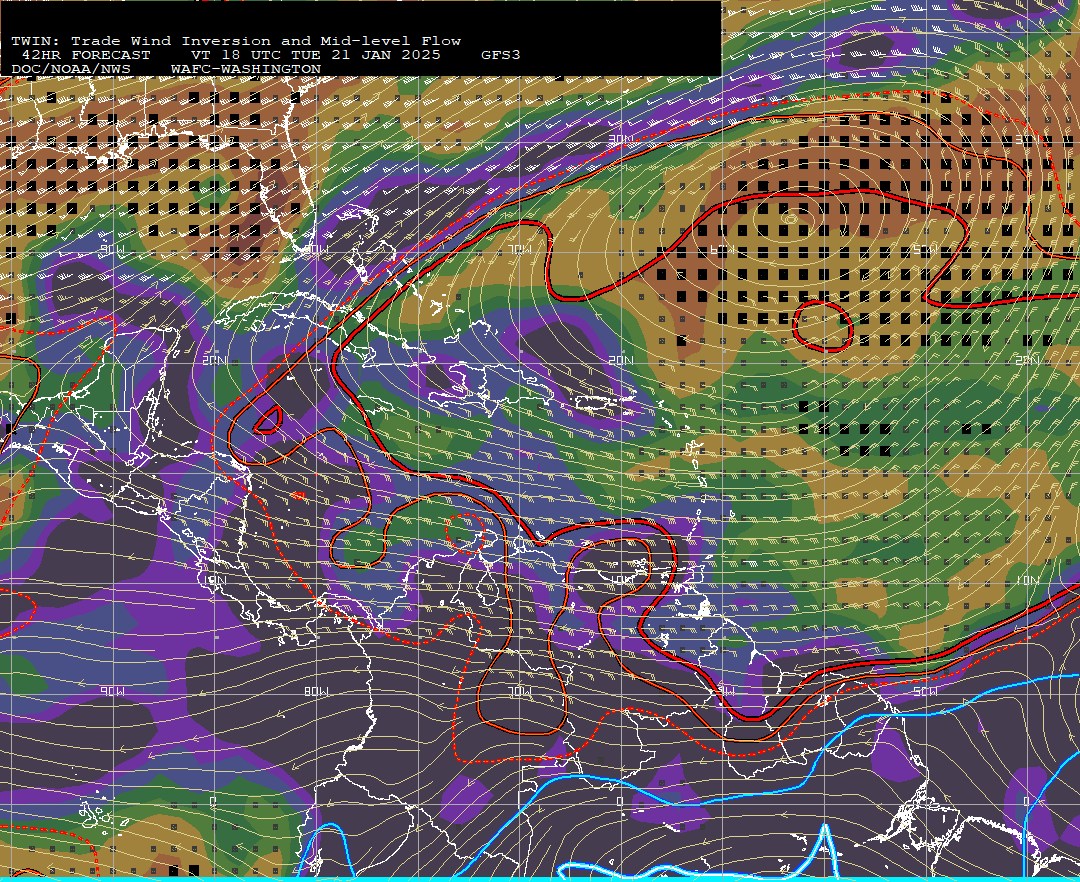Click the '90W' label over the Gulf of Mexico
Image resolution: width=1080 pixels, height=882 pixels.
pos(113,249)
